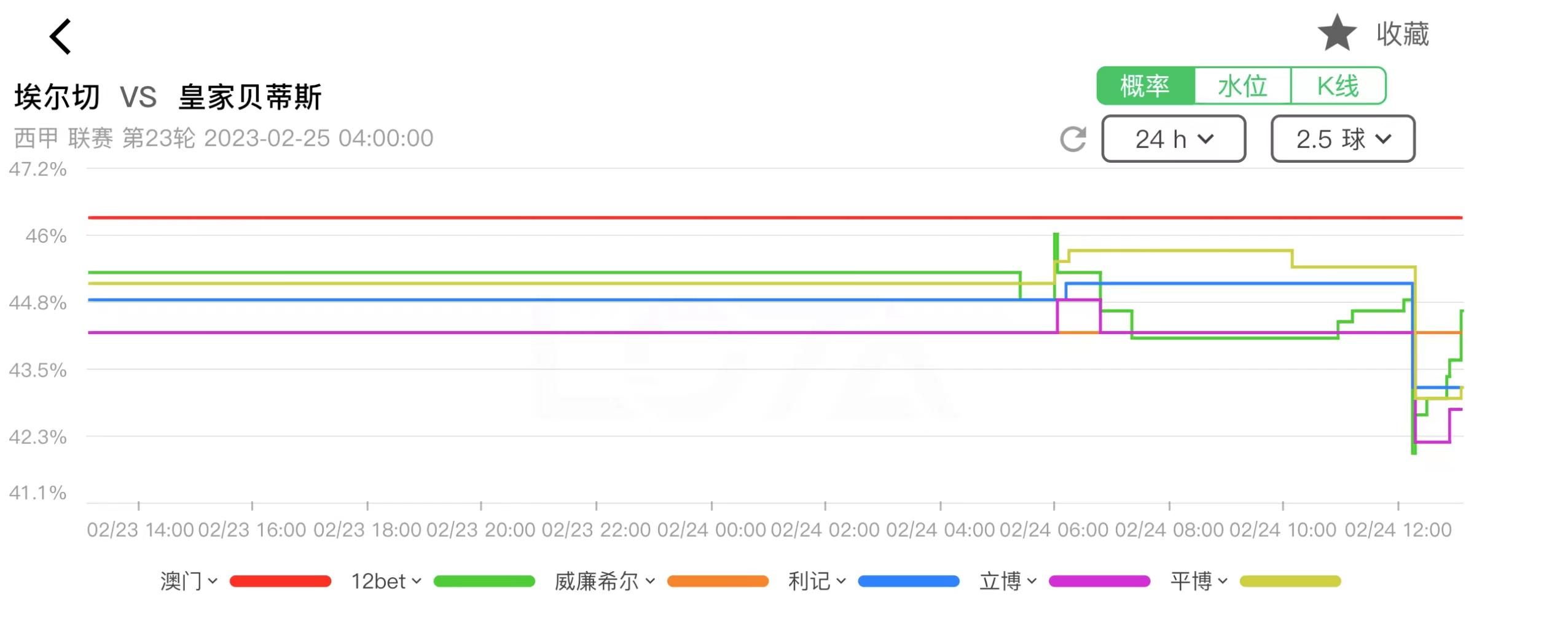Expand the 立博 bookmaker selector
The width and height of the screenshot is (1568, 619).
(1008, 581)
